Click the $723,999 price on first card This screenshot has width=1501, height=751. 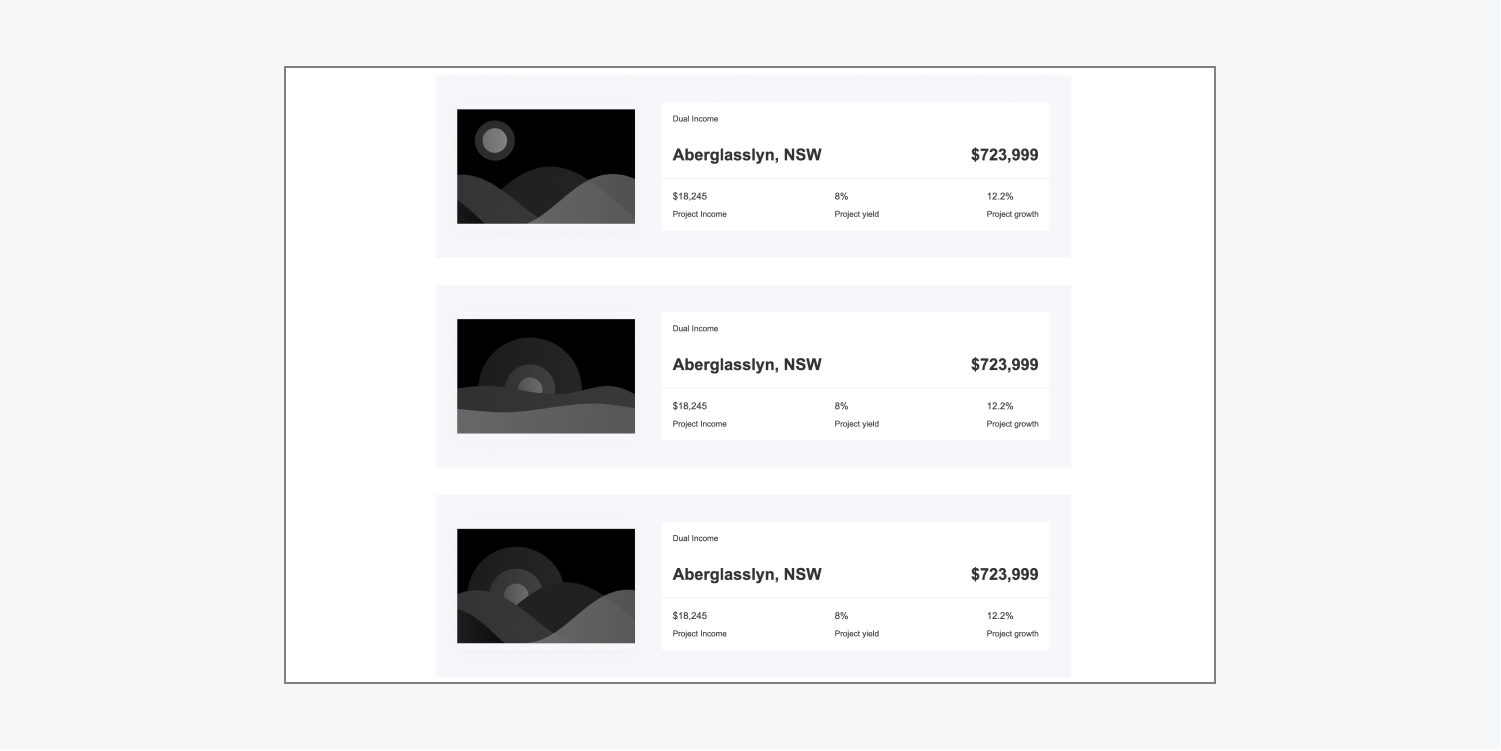pos(1003,155)
